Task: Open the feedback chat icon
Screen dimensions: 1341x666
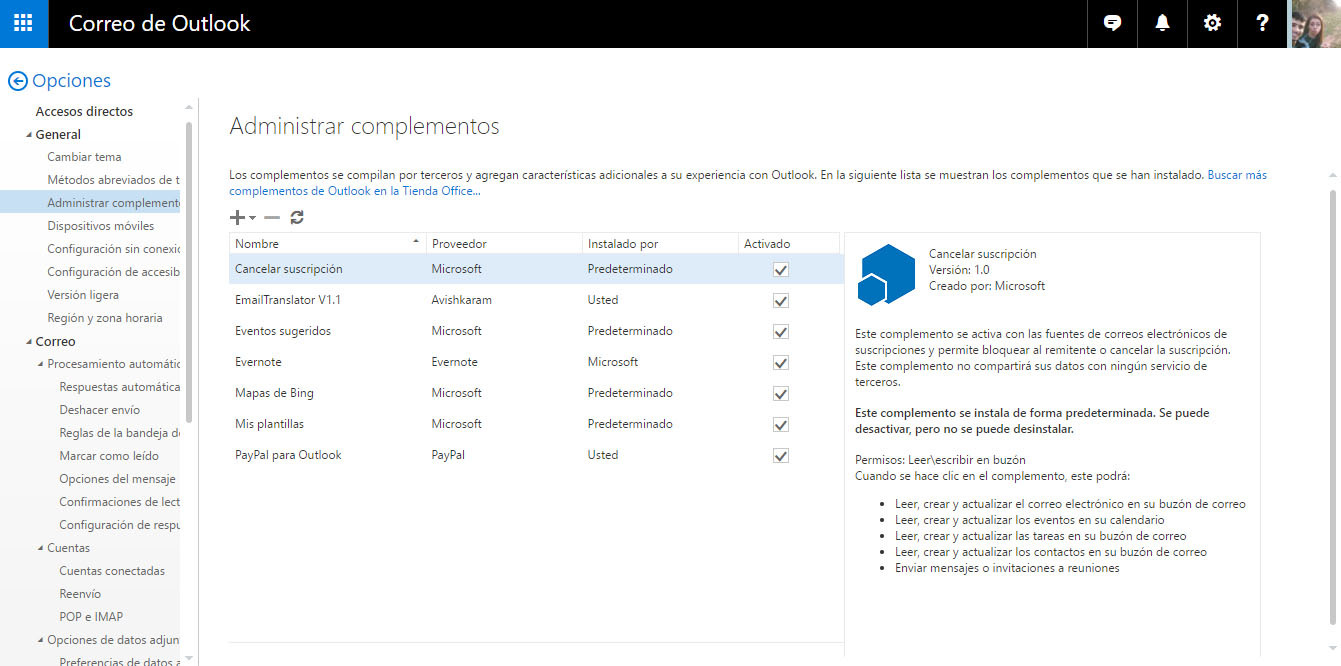Action: pos(1112,23)
